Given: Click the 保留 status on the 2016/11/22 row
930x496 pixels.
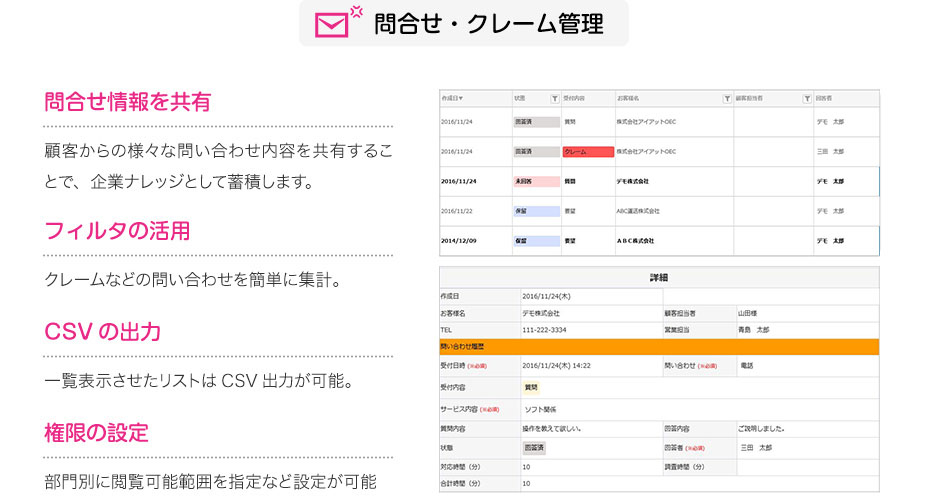Looking at the screenshot, I should (x=536, y=212).
